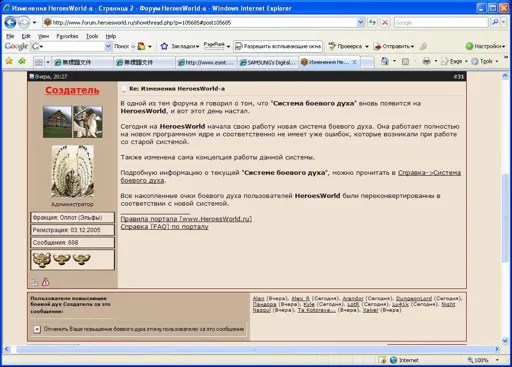Click the grayed highlighter pen icon
This screenshot has width=512, height=367.
coord(423,46)
